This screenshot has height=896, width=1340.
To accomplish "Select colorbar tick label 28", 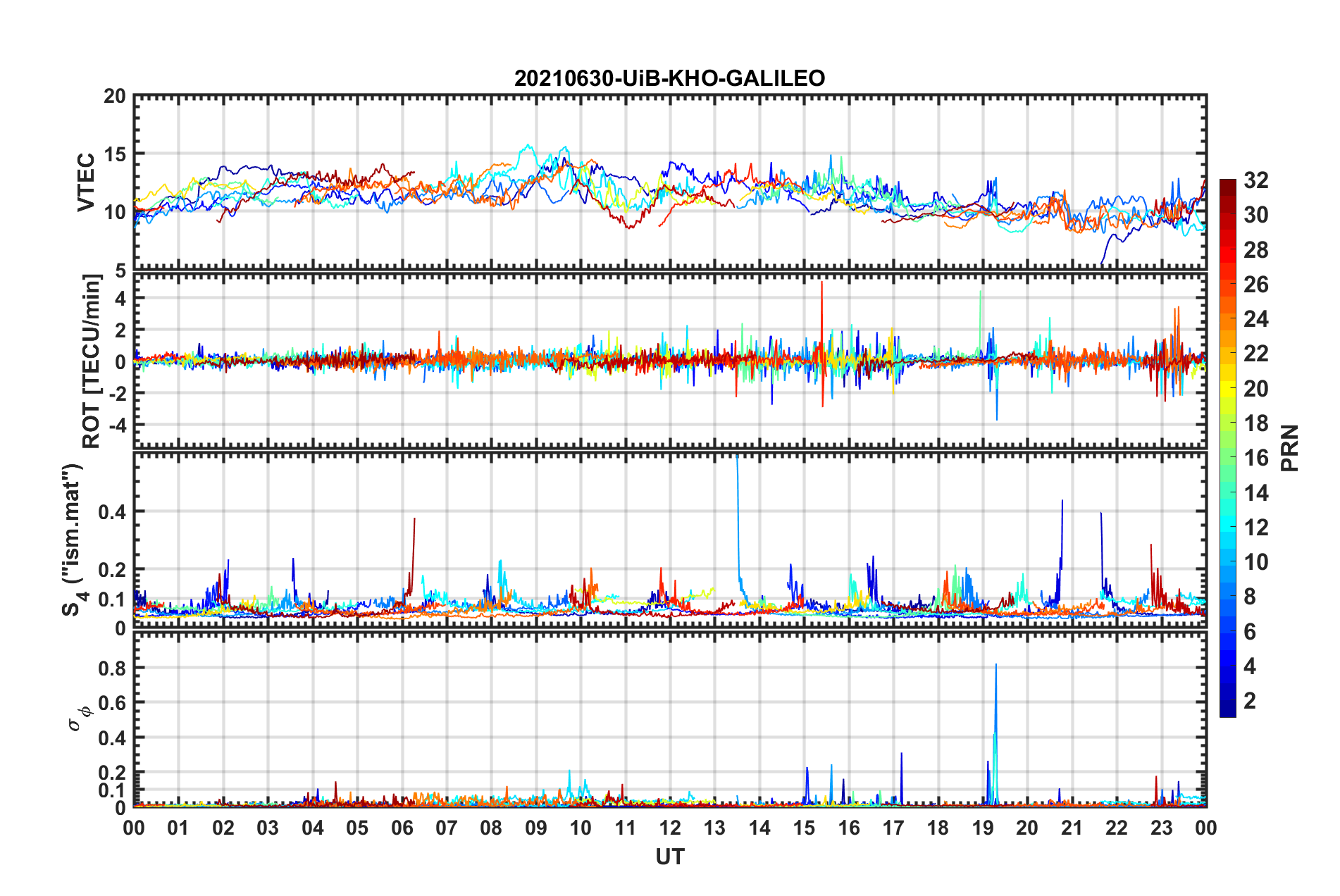I will coord(1255,250).
